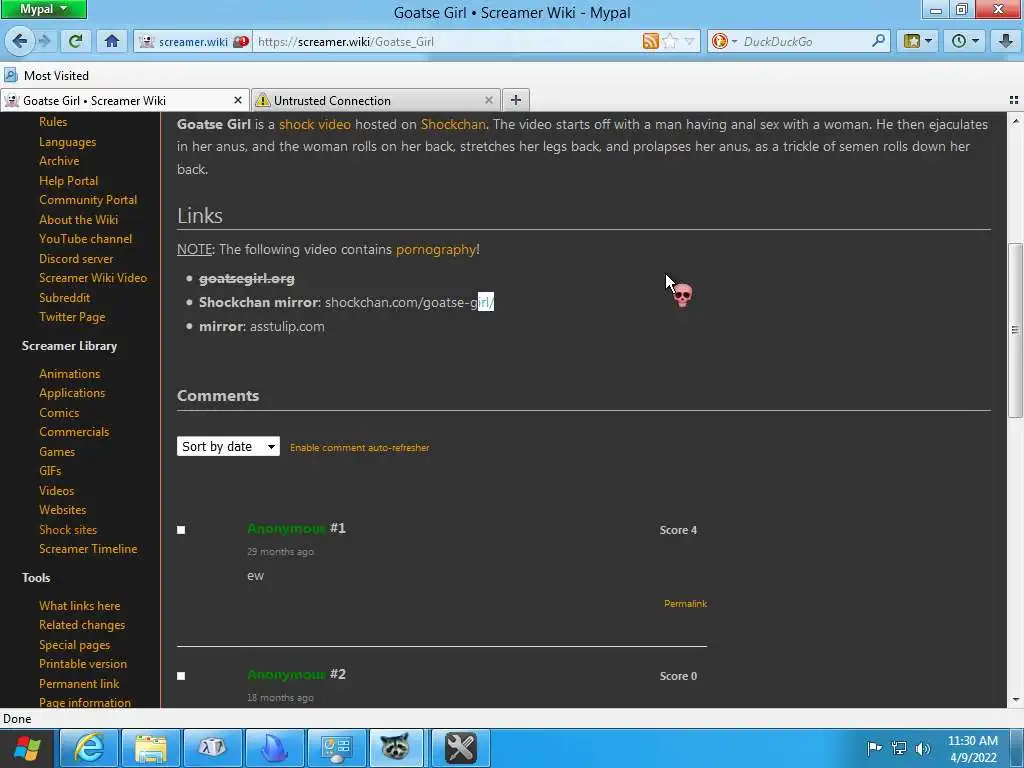The width and height of the screenshot is (1024, 768).
Task: Reload the current page
Action: click(x=76, y=41)
